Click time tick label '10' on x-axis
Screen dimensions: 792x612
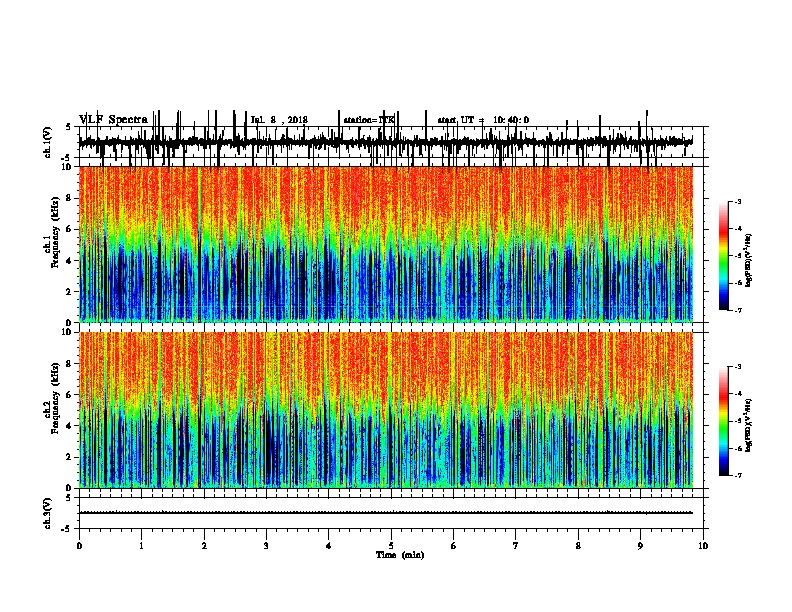pyautogui.click(x=703, y=546)
